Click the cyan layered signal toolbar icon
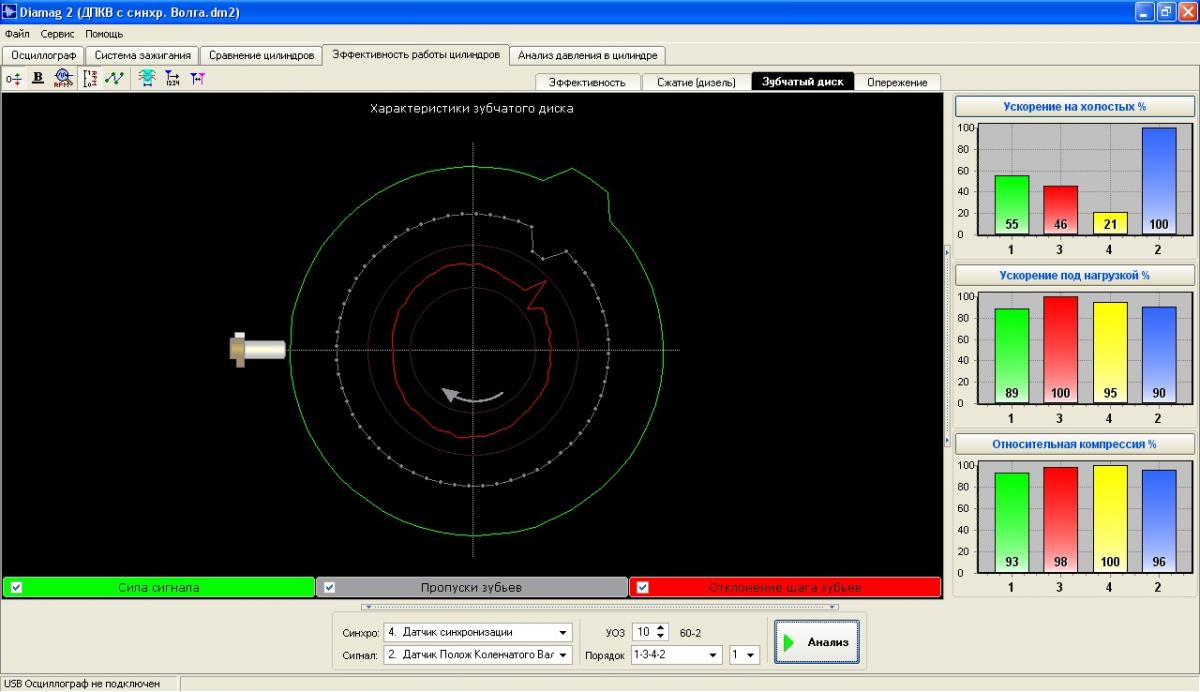The height and width of the screenshot is (692, 1200). 147,77
